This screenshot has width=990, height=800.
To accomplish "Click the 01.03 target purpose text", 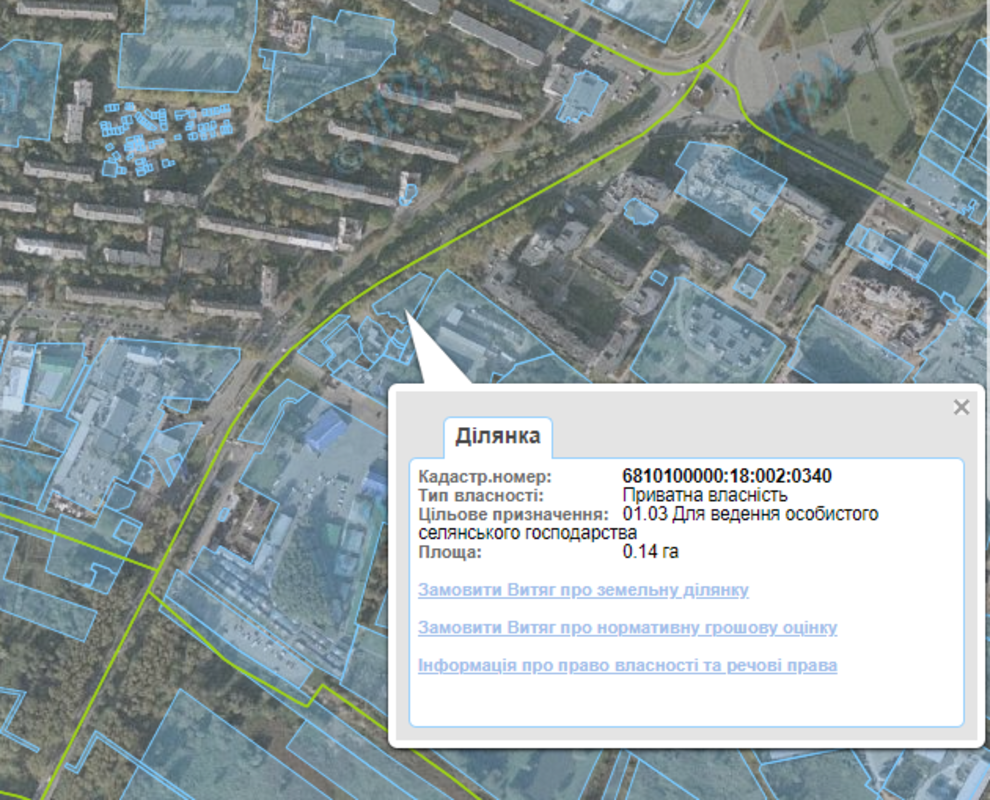I will point(750,514).
